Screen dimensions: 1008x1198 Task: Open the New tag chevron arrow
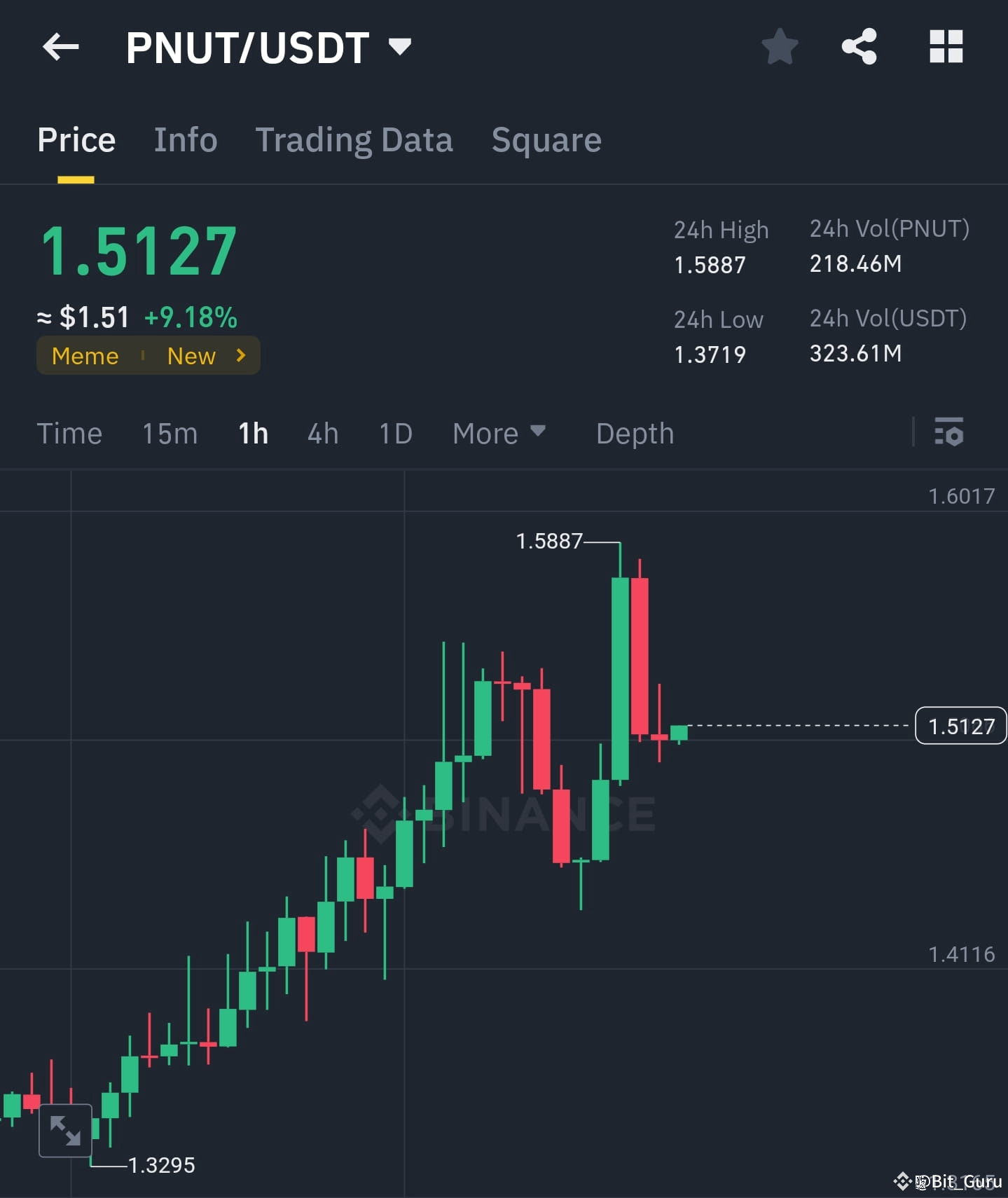point(240,356)
